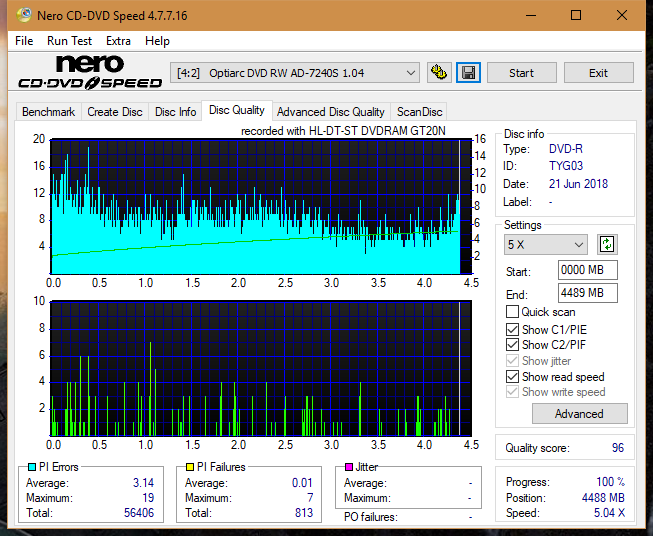The image size is (653, 536).
Task: Toggle the Show jitter checkbox
Action: [512, 361]
